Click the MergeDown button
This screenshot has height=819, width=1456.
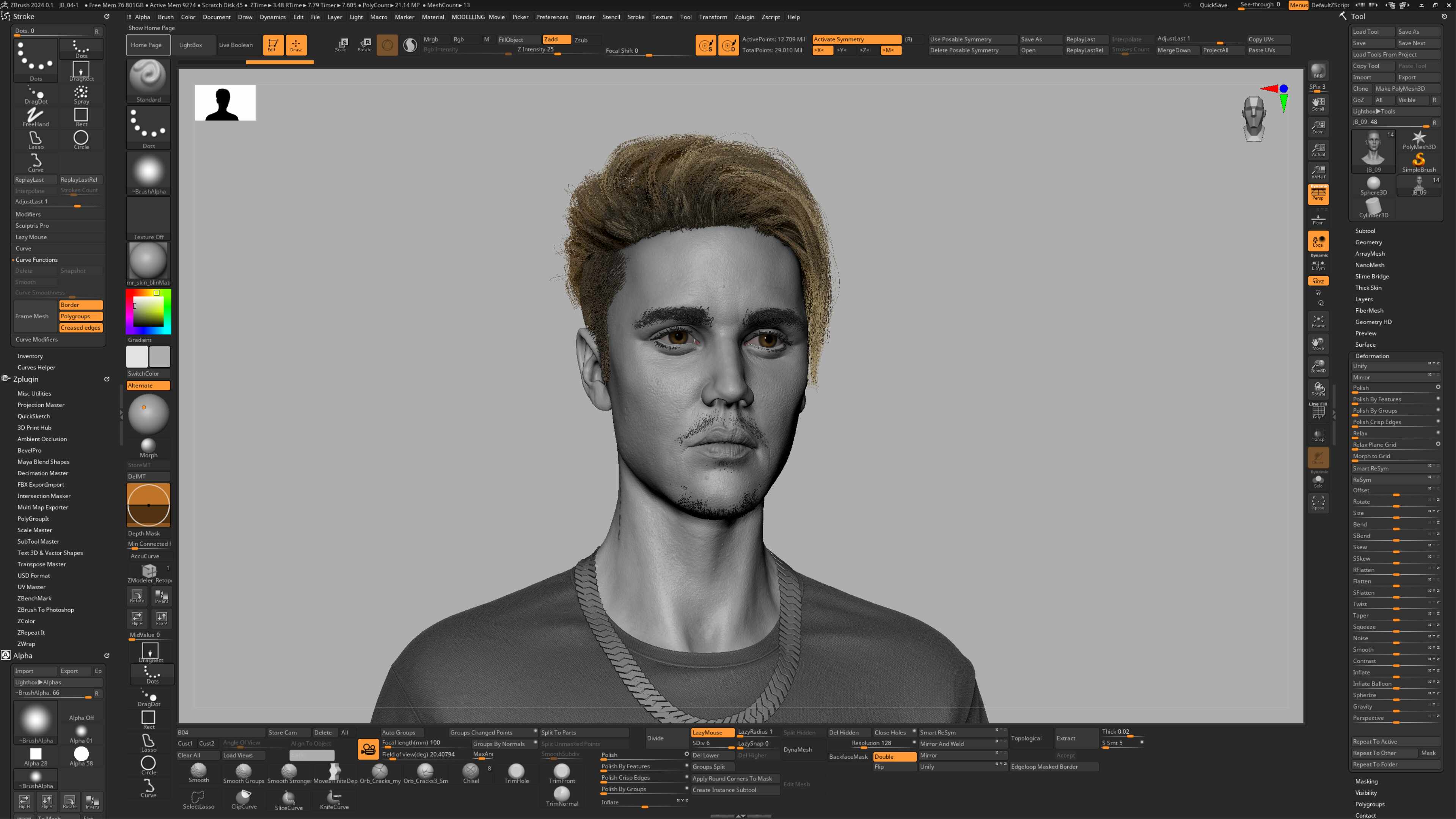[x=1177, y=50]
